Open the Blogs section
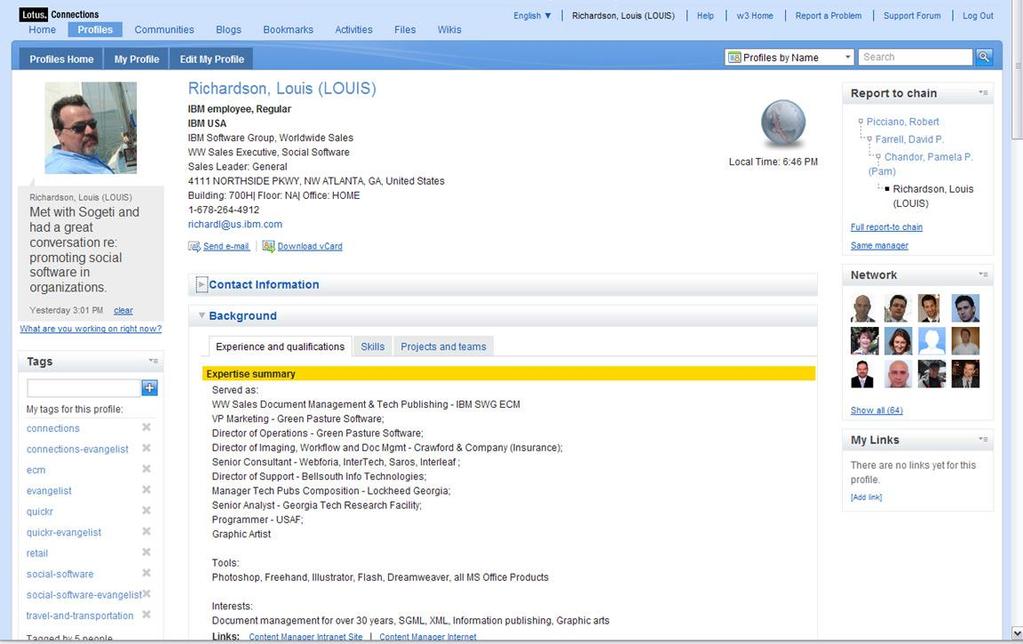Image resolution: width=1023 pixels, height=644 pixels. coord(228,29)
